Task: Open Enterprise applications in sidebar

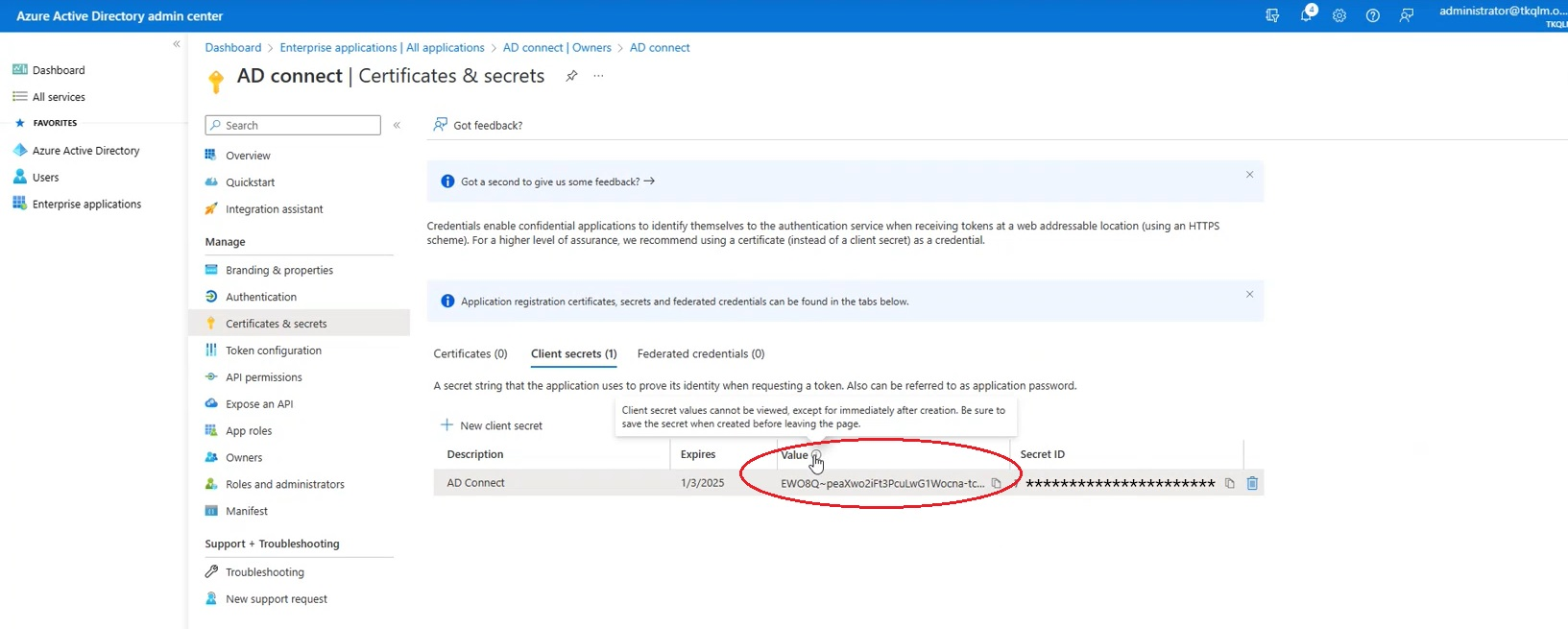Action: tap(86, 205)
